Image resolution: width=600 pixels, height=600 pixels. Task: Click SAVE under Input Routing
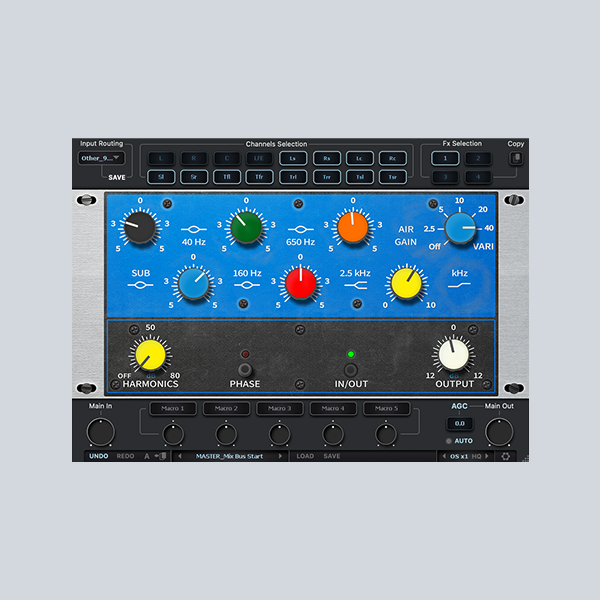coord(117,178)
